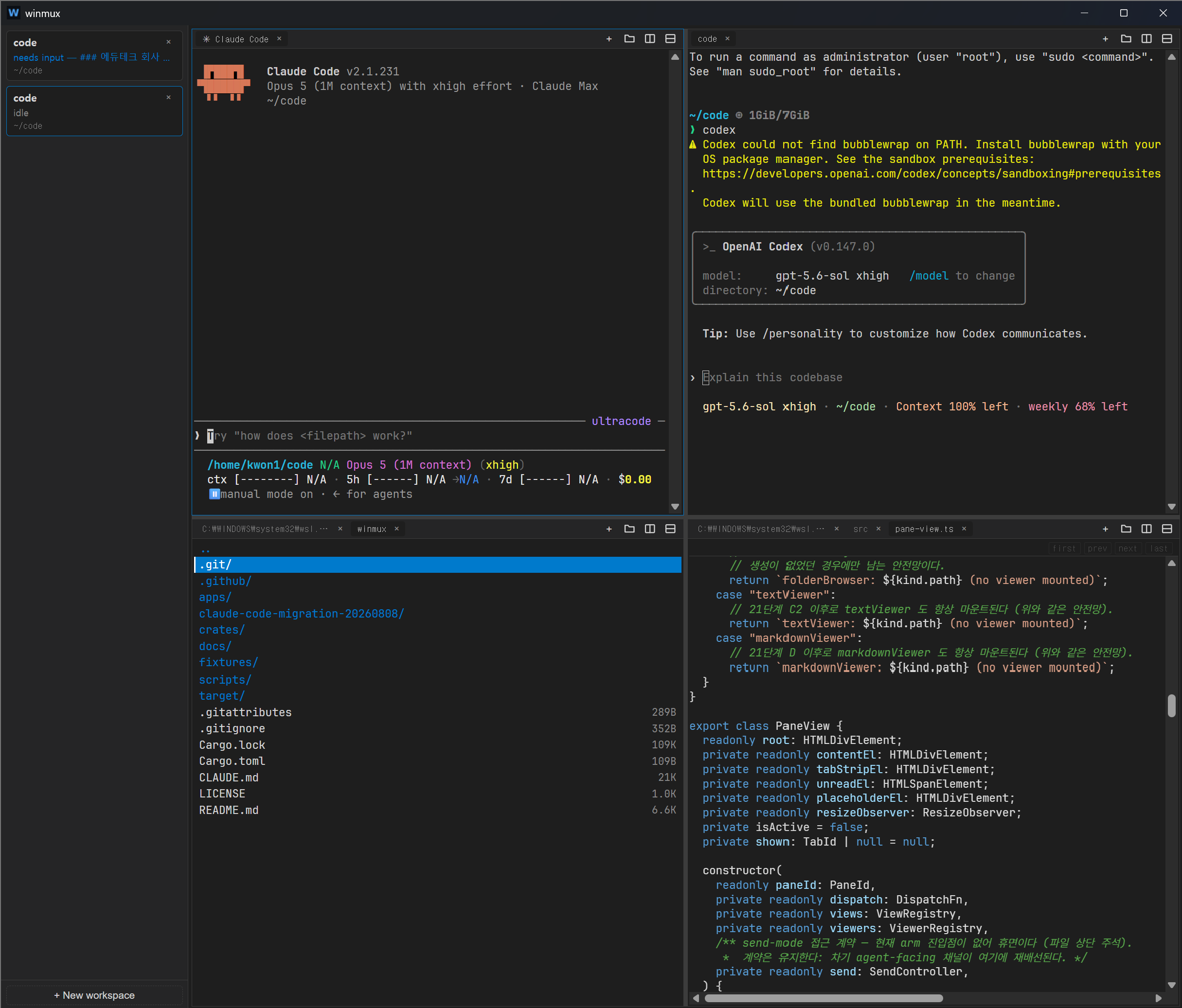
Task: Add a new tab in the Codex pane
Action: 1105,39
